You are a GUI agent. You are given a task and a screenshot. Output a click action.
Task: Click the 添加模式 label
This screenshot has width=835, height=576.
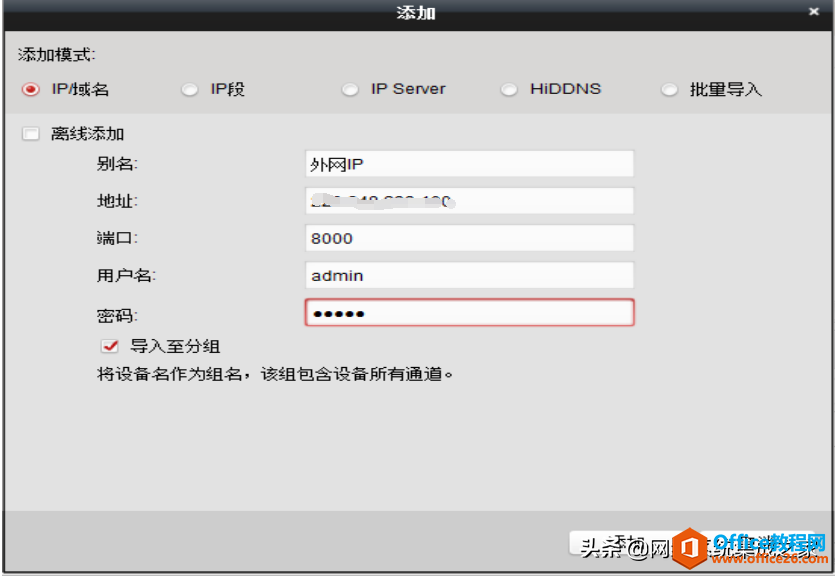tap(56, 55)
